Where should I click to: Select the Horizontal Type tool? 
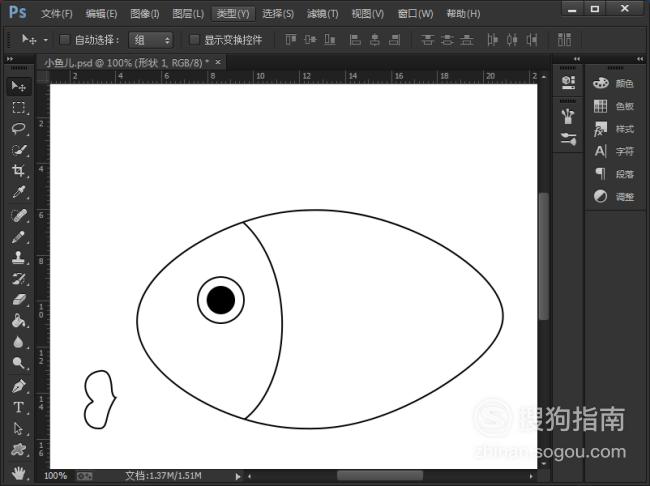[x=18, y=408]
